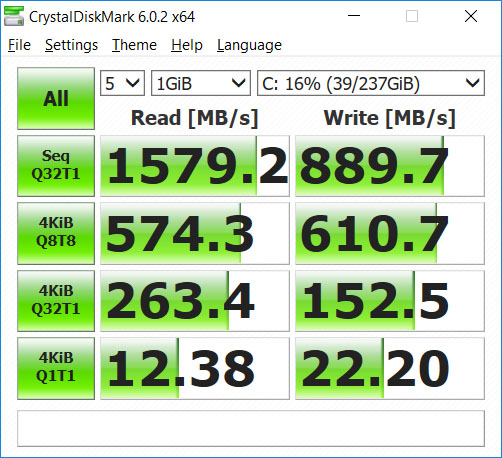Select the Seq read result 1579.2

(x=195, y=166)
